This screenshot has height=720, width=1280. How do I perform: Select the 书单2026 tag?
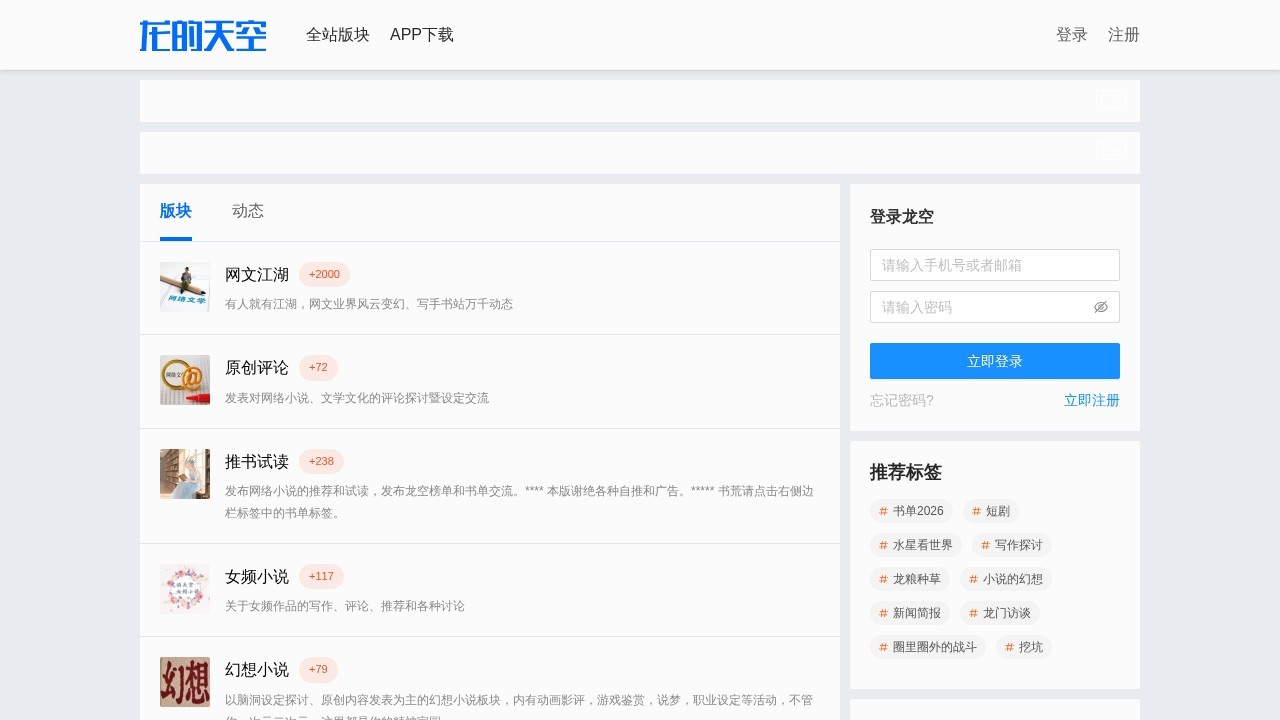coord(911,511)
